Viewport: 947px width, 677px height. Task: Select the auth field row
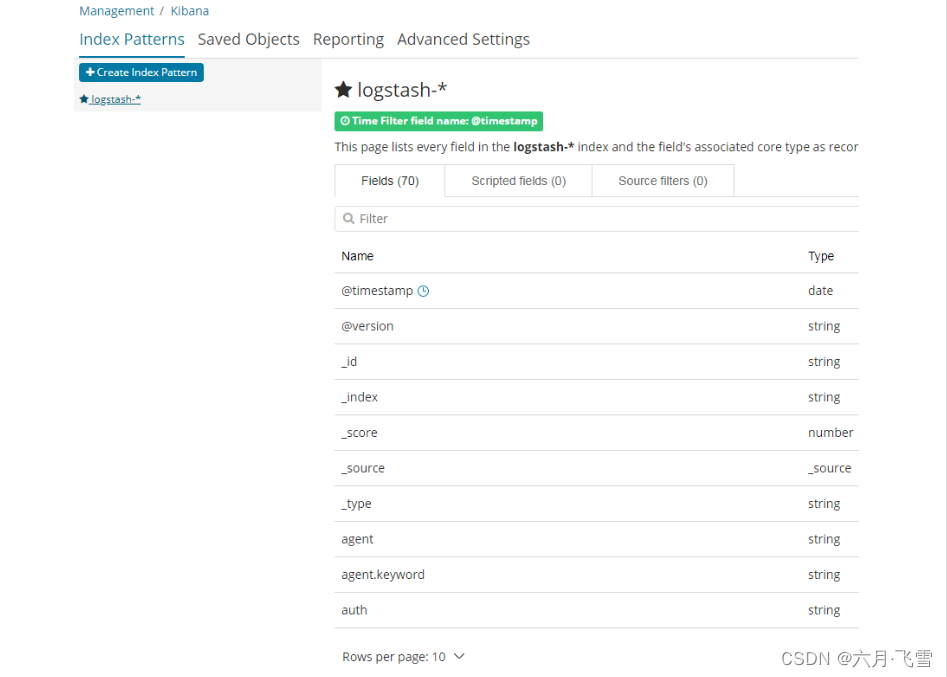[x=597, y=611]
